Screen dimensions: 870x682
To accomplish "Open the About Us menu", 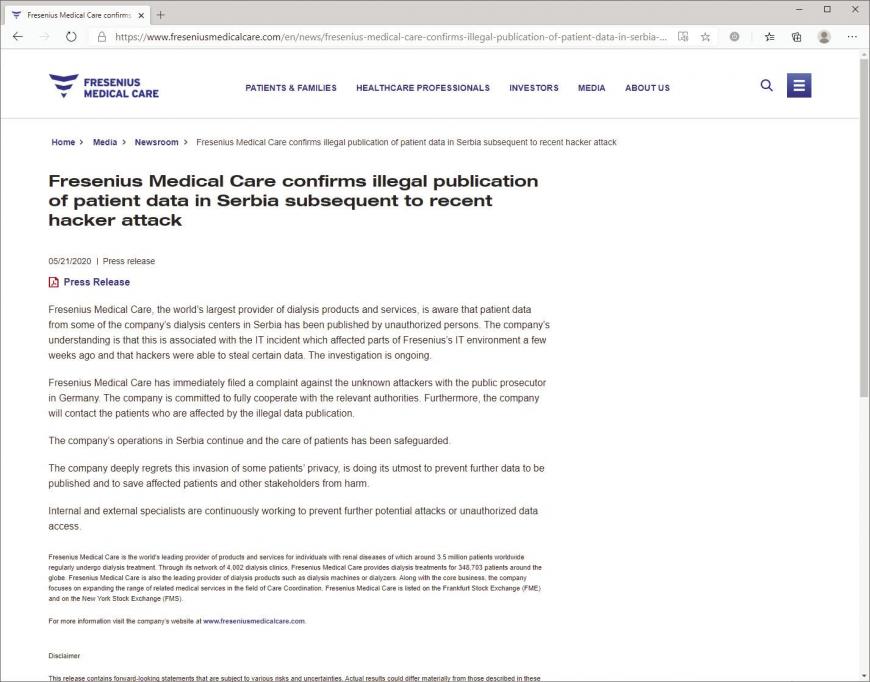I will click(x=647, y=88).
